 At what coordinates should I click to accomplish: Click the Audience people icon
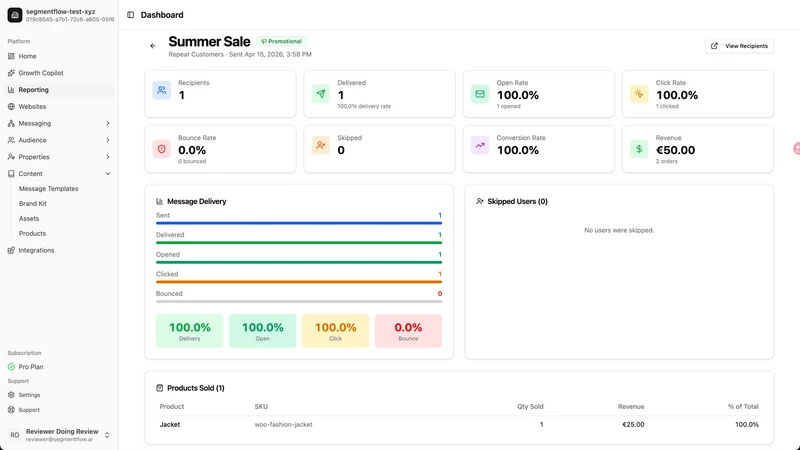point(11,140)
